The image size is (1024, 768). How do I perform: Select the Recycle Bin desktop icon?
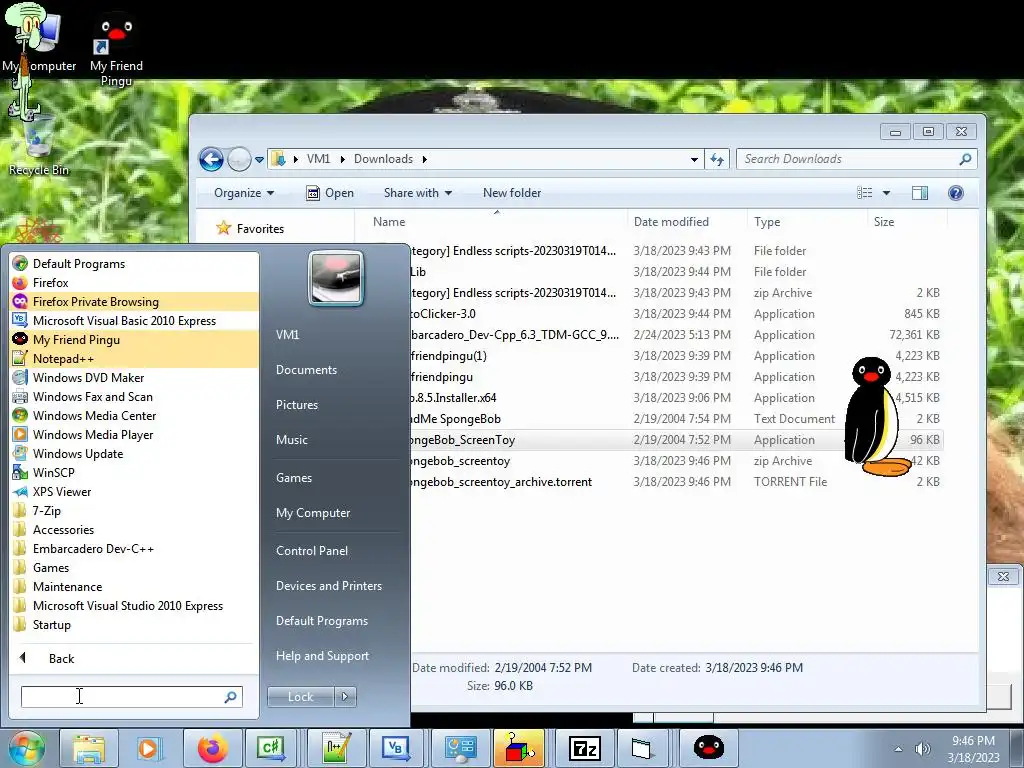(39, 147)
